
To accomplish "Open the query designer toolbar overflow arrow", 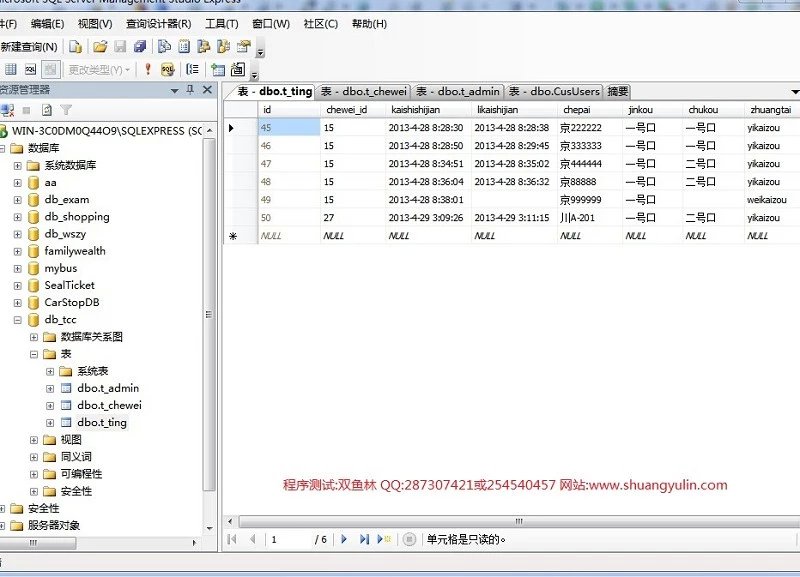I will click(254, 75).
